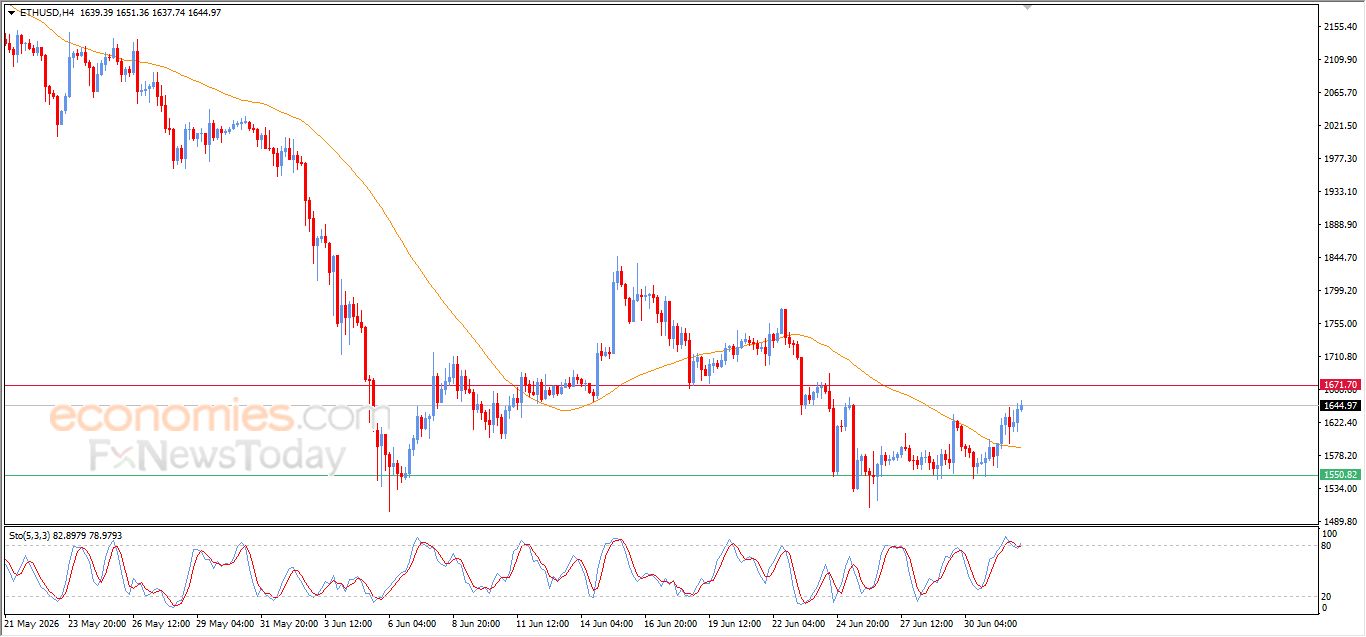1366x637 pixels.
Task: Click the economies.com watermark logo
Action: click(x=206, y=415)
